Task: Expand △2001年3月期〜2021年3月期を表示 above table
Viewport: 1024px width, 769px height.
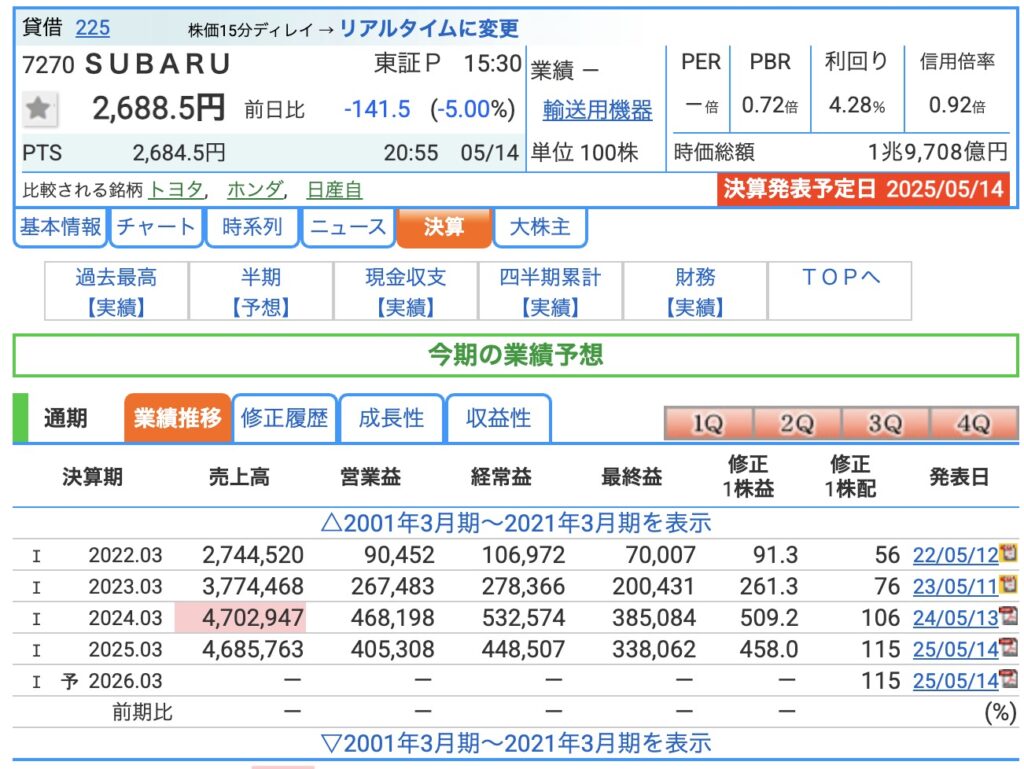Action: [x=516, y=523]
